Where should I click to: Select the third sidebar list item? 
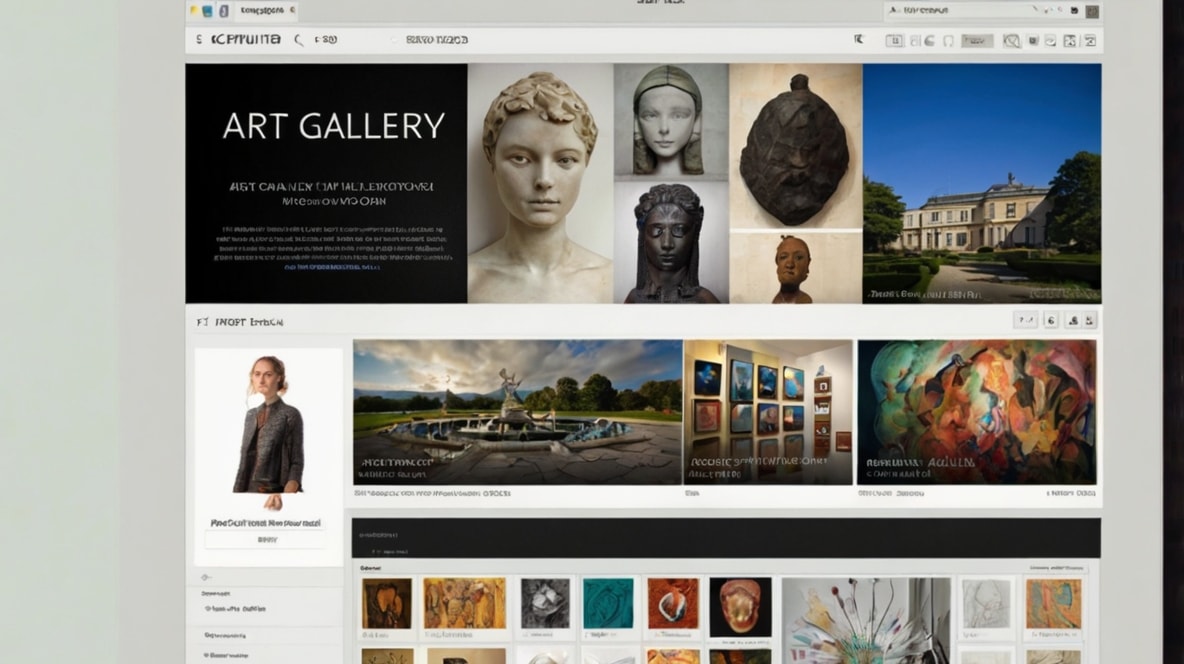click(225, 635)
